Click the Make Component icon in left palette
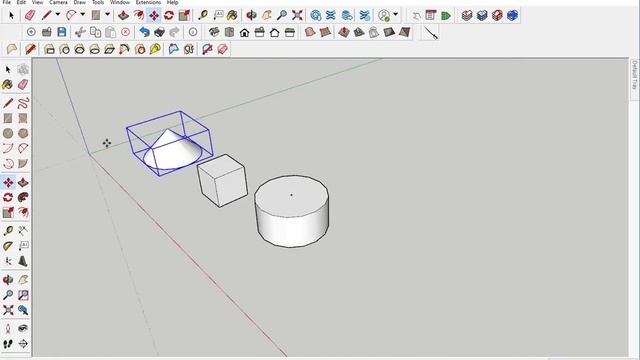 pyautogui.click(x=23, y=69)
